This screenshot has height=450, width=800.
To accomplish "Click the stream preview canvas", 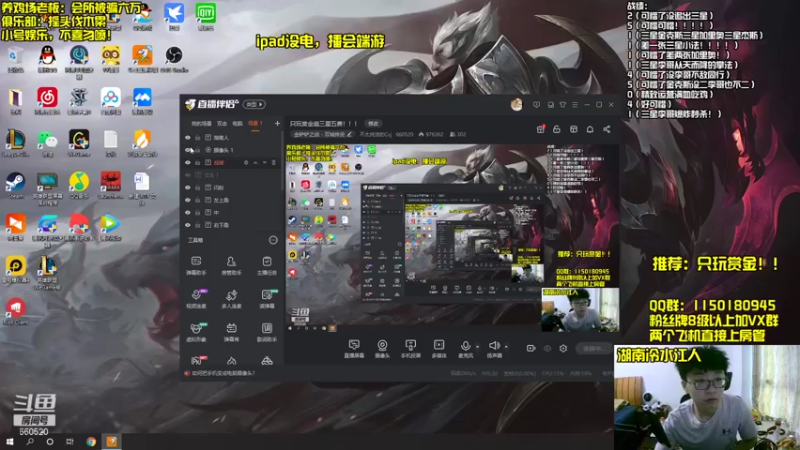I will pyautogui.click(x=452, y=238).
